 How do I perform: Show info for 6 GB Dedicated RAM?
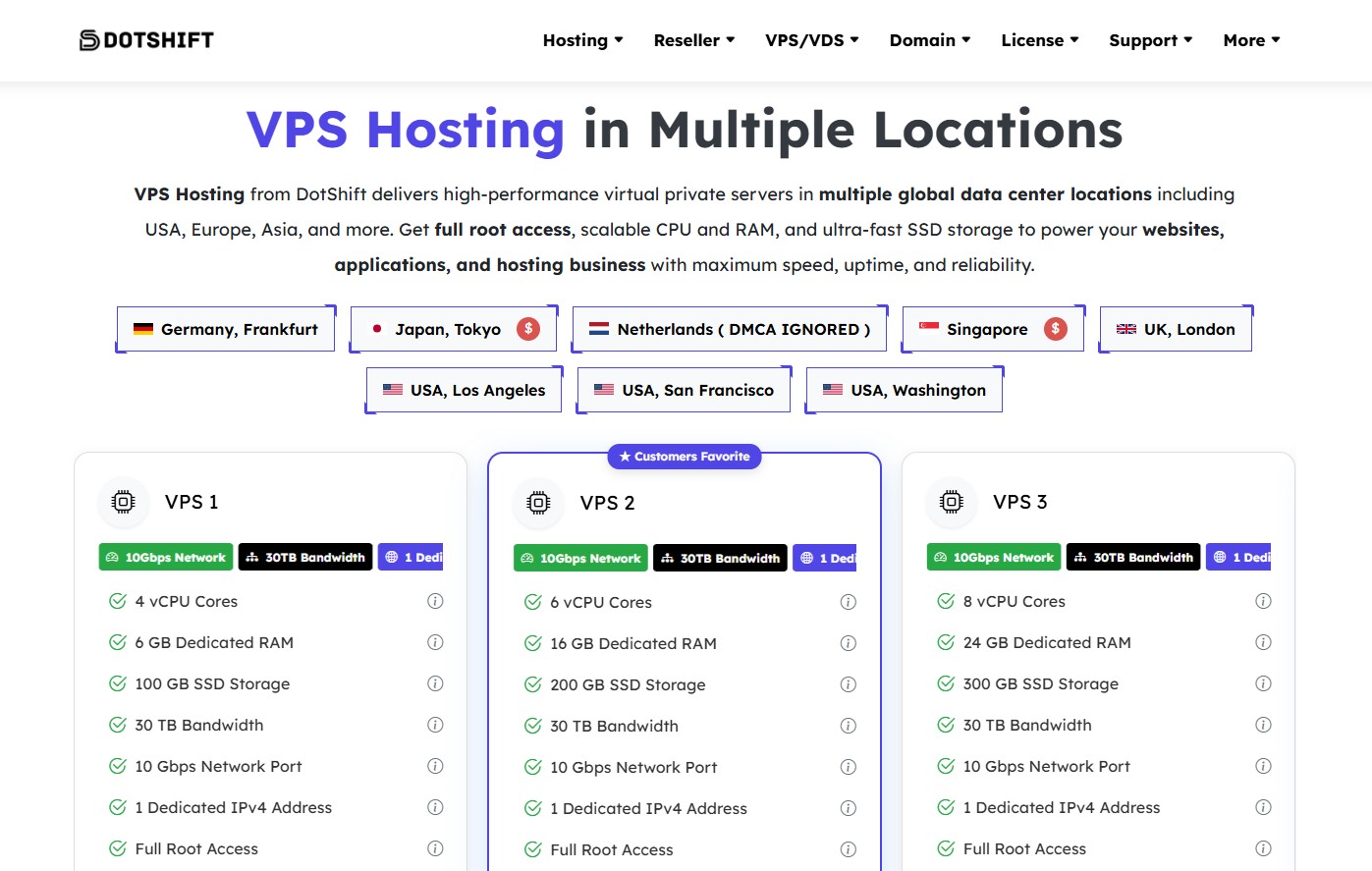coord(435,642)
